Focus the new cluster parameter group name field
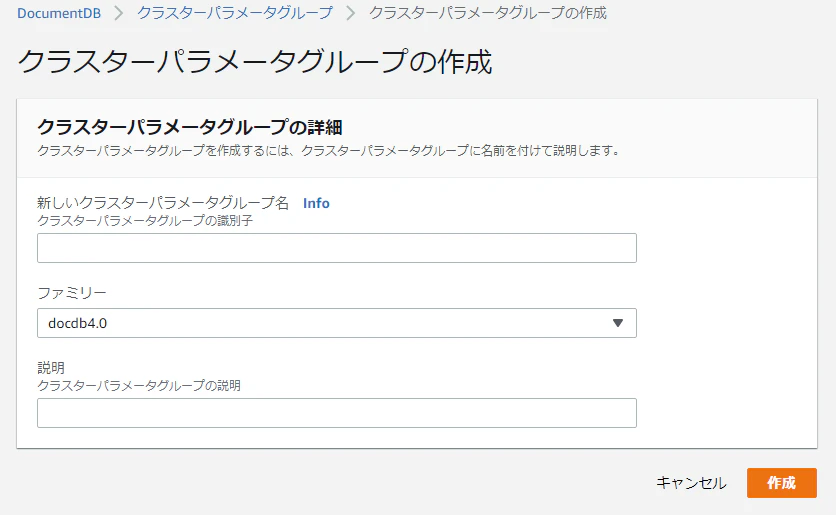 336,248
